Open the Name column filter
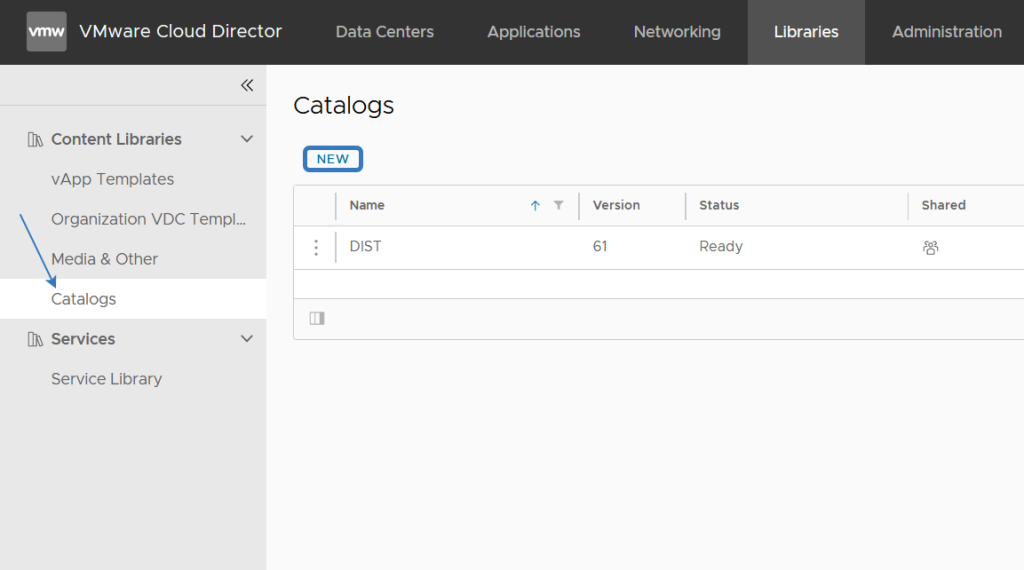The width and height of the screenshot is (1024, 570). coord(558,205)
